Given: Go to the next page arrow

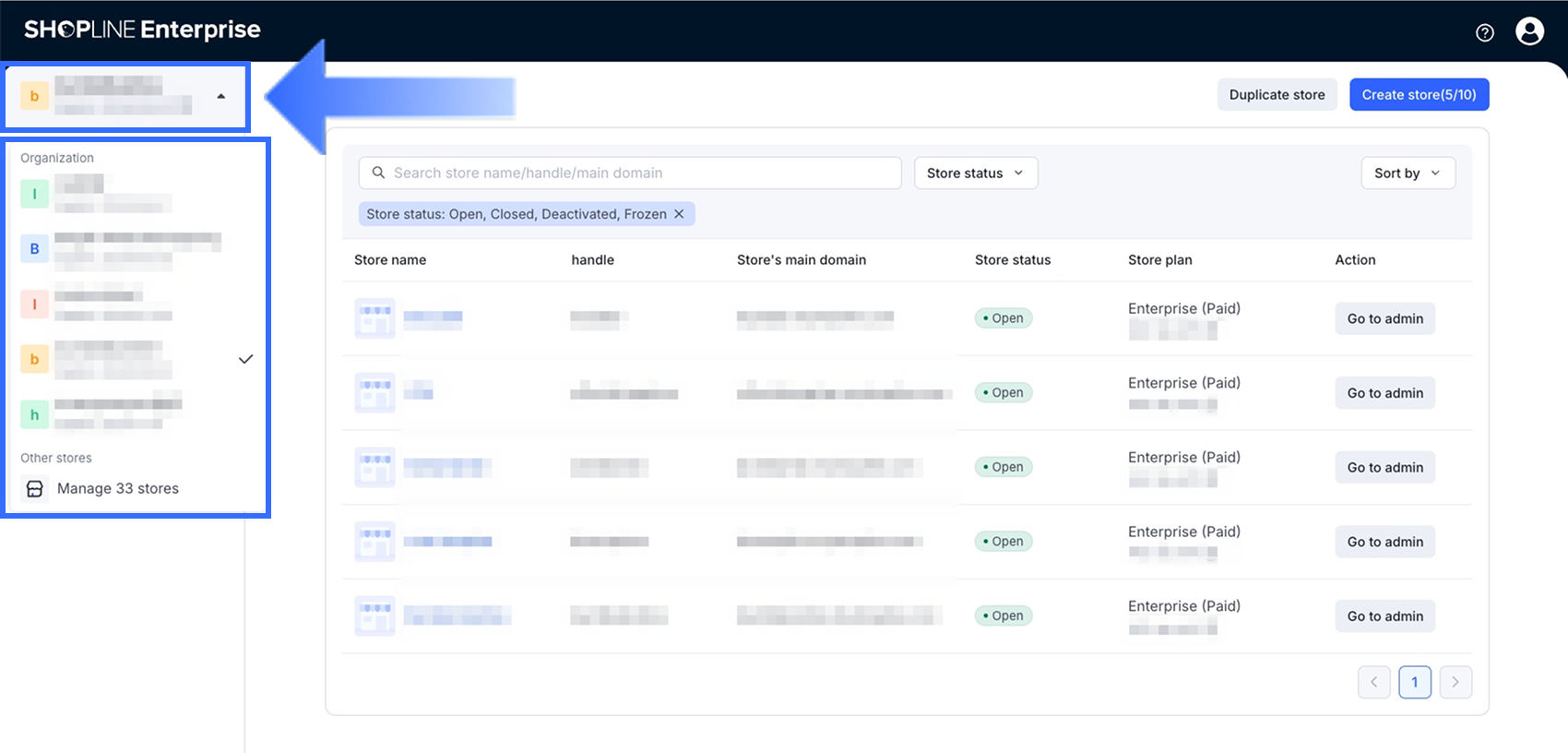Looking at the screenshot, I should point(1455,682).
